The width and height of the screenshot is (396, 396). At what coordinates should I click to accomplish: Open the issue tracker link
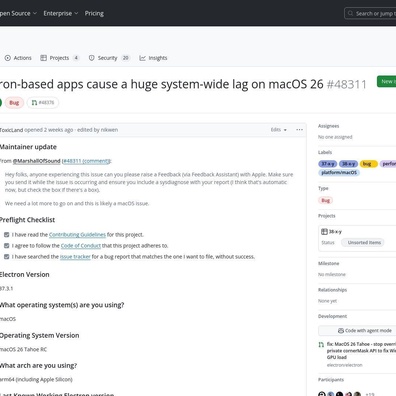coord(75,257)
